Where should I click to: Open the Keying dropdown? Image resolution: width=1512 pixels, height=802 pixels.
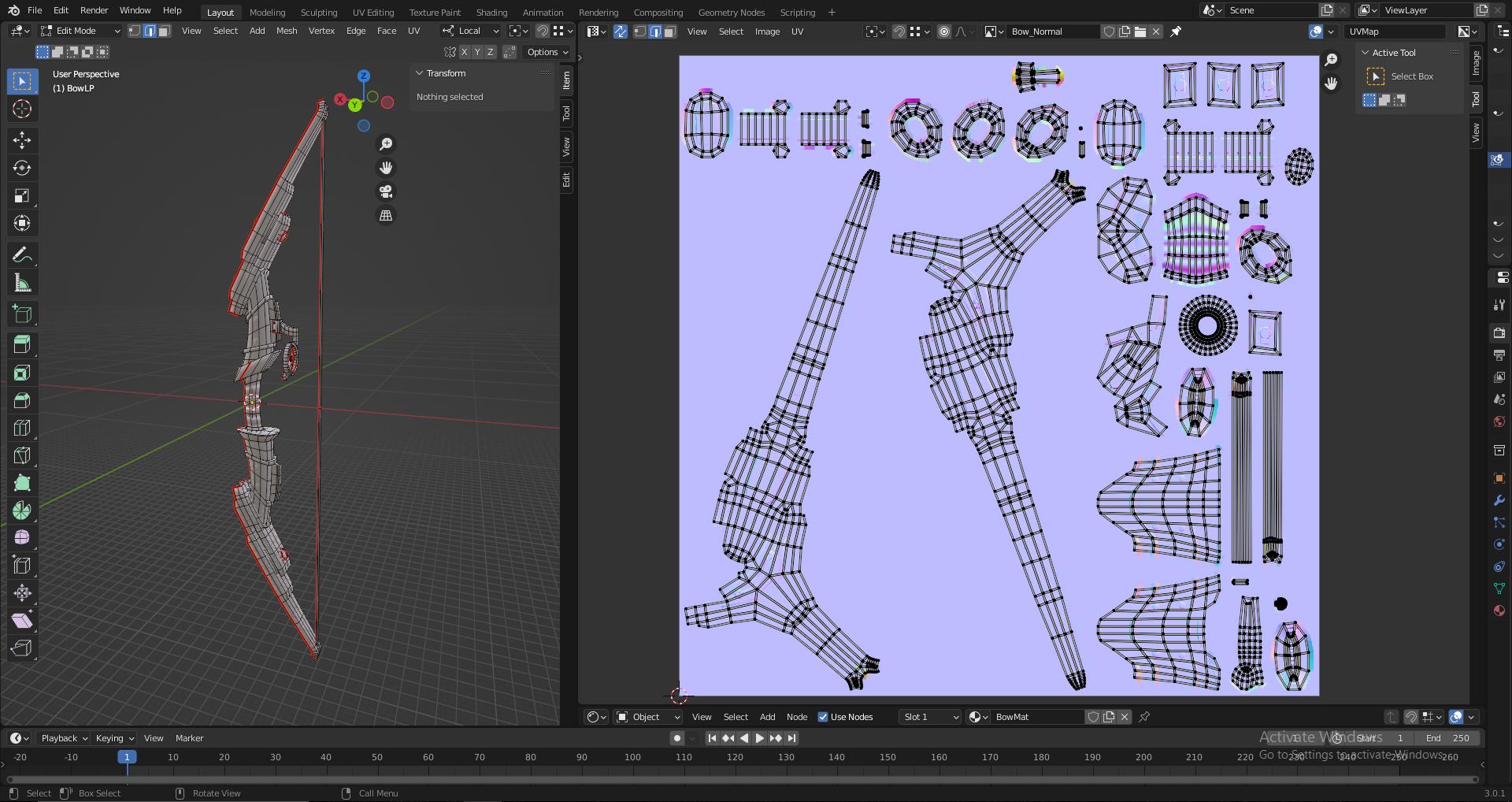[114, 738]
